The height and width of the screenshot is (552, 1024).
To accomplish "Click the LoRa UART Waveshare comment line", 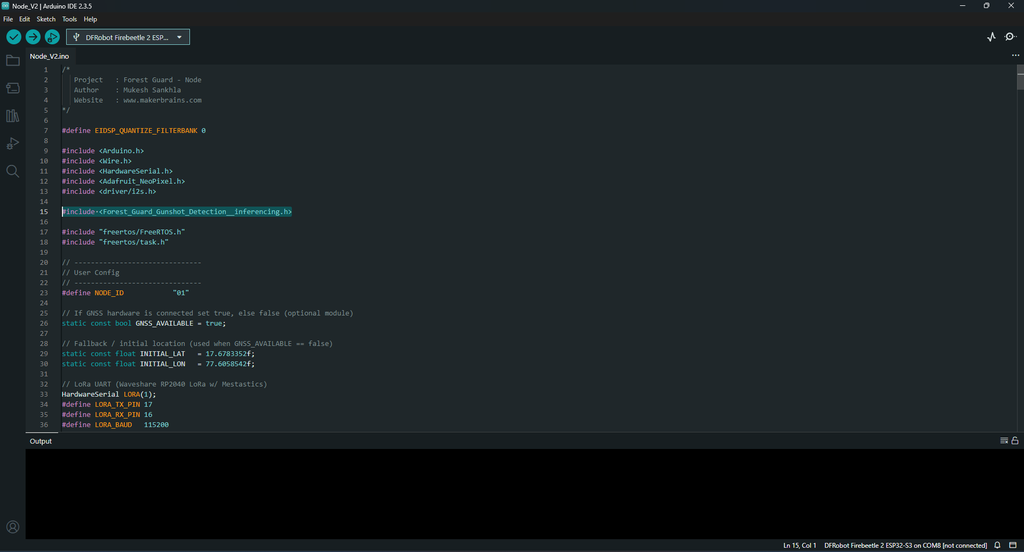I will tap(165, 384).
